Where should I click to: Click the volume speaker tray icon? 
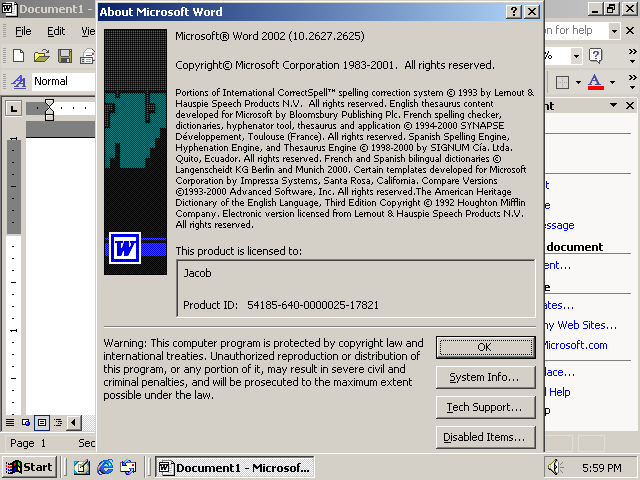pos(554,467)
